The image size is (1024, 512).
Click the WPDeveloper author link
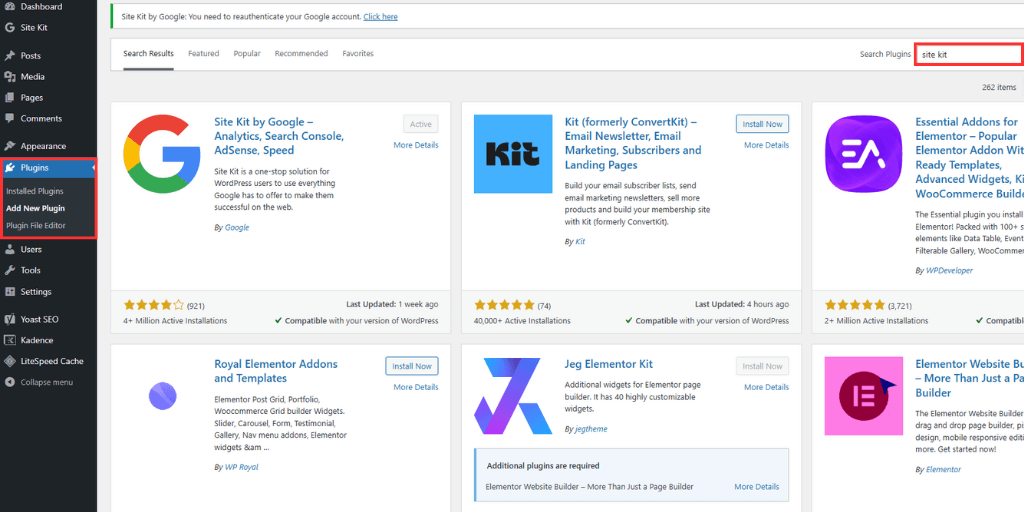coord(950,270)
